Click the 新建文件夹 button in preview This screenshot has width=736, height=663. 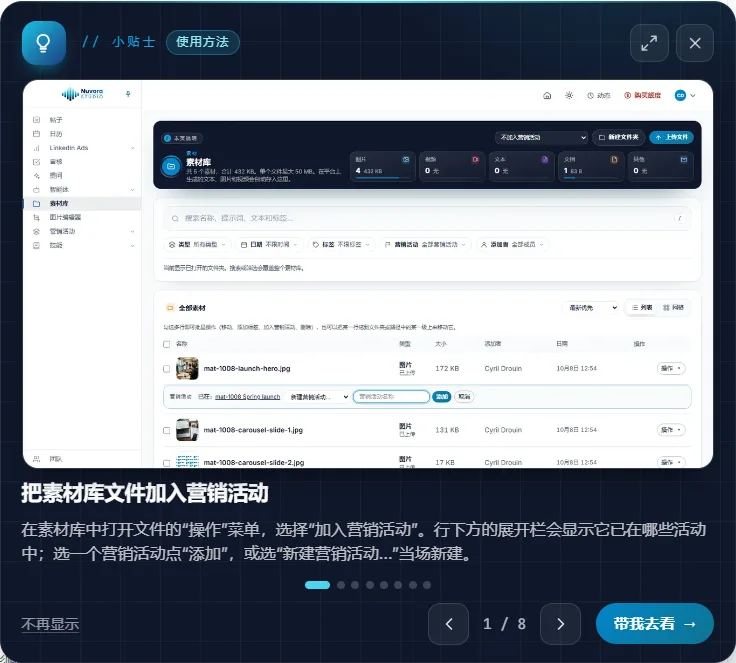(x=619, y=137)
